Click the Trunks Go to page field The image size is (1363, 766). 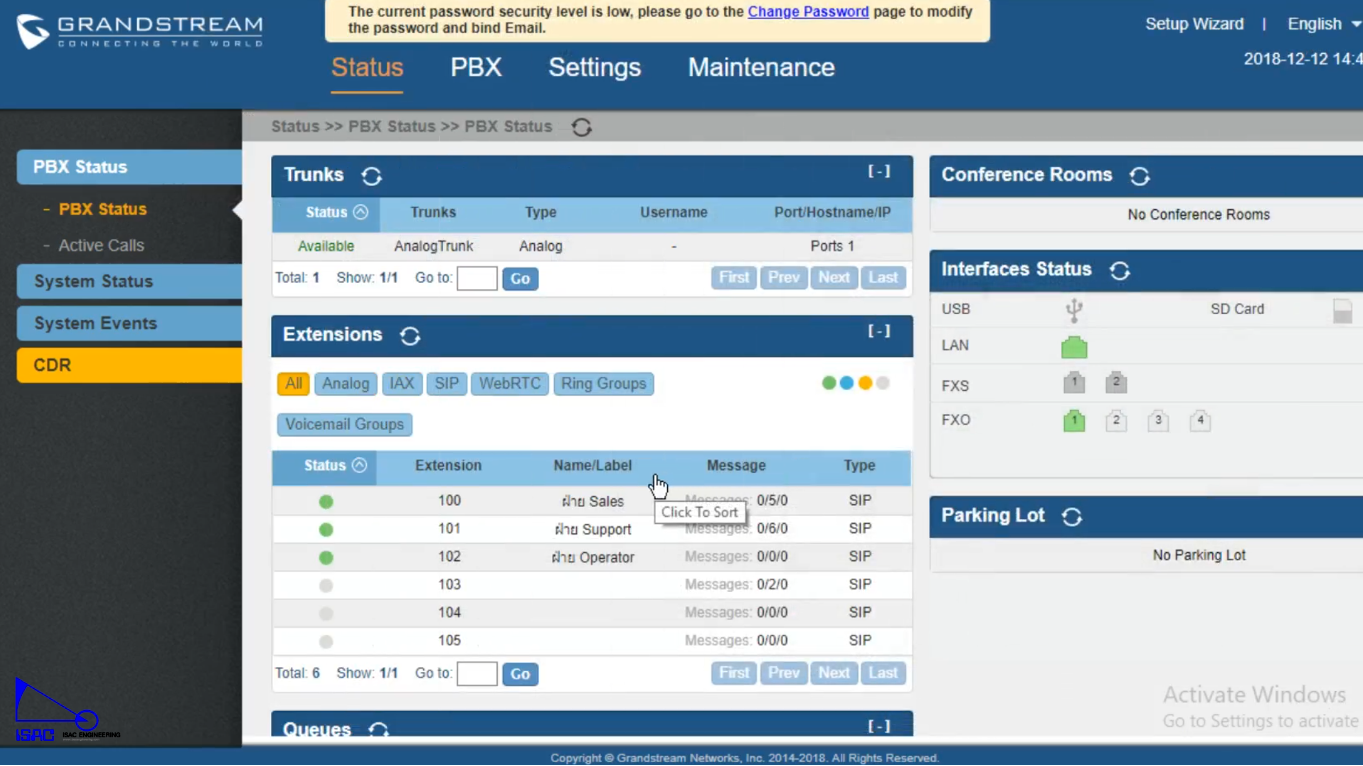point(477,279)
